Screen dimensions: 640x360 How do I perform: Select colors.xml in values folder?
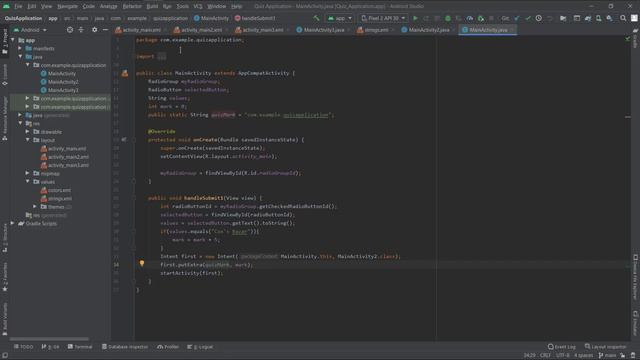59,190
